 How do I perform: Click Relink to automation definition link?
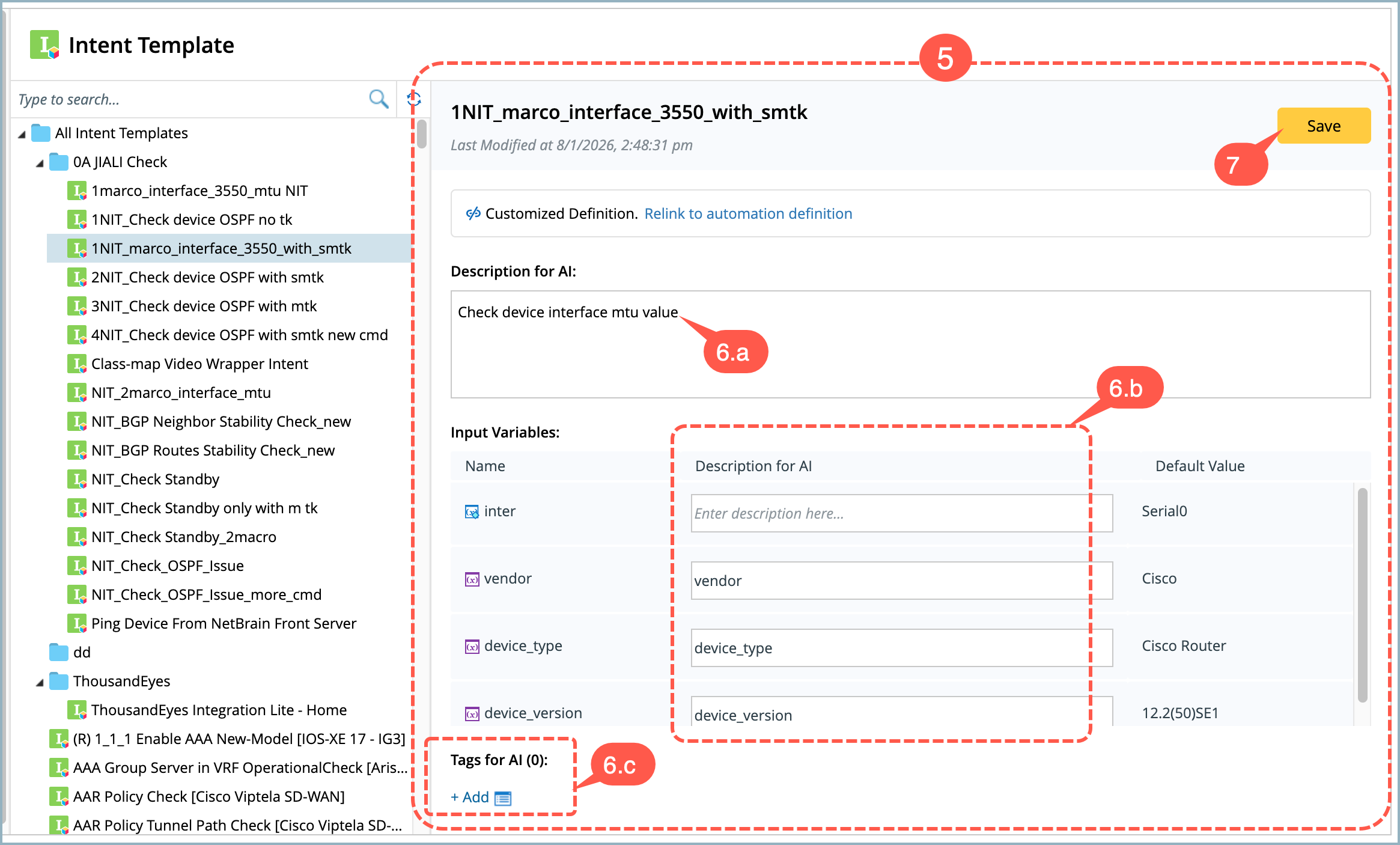tap(747, 213)
